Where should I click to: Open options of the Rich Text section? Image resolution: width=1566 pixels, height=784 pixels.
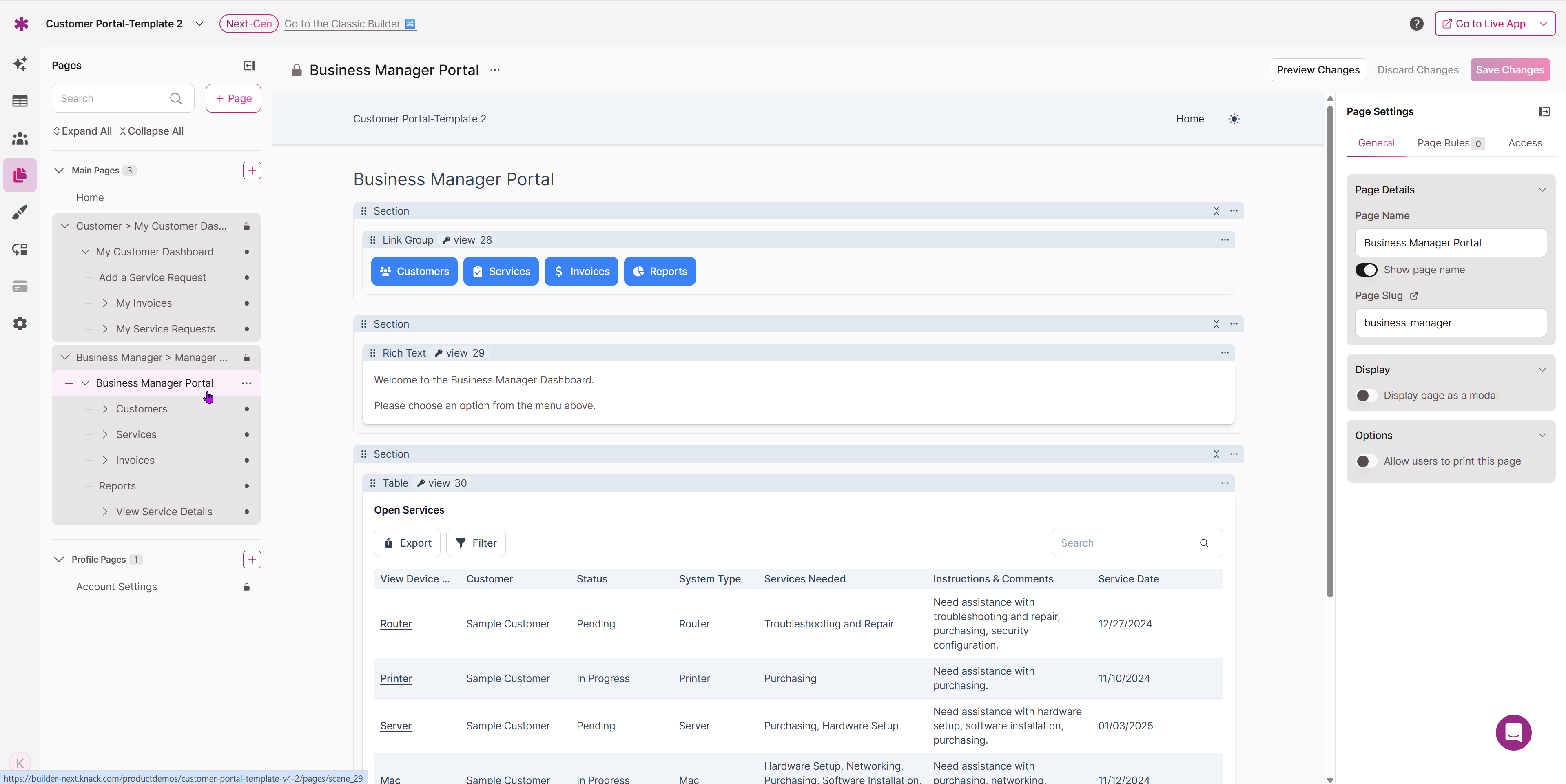(x=1234, y=324)
